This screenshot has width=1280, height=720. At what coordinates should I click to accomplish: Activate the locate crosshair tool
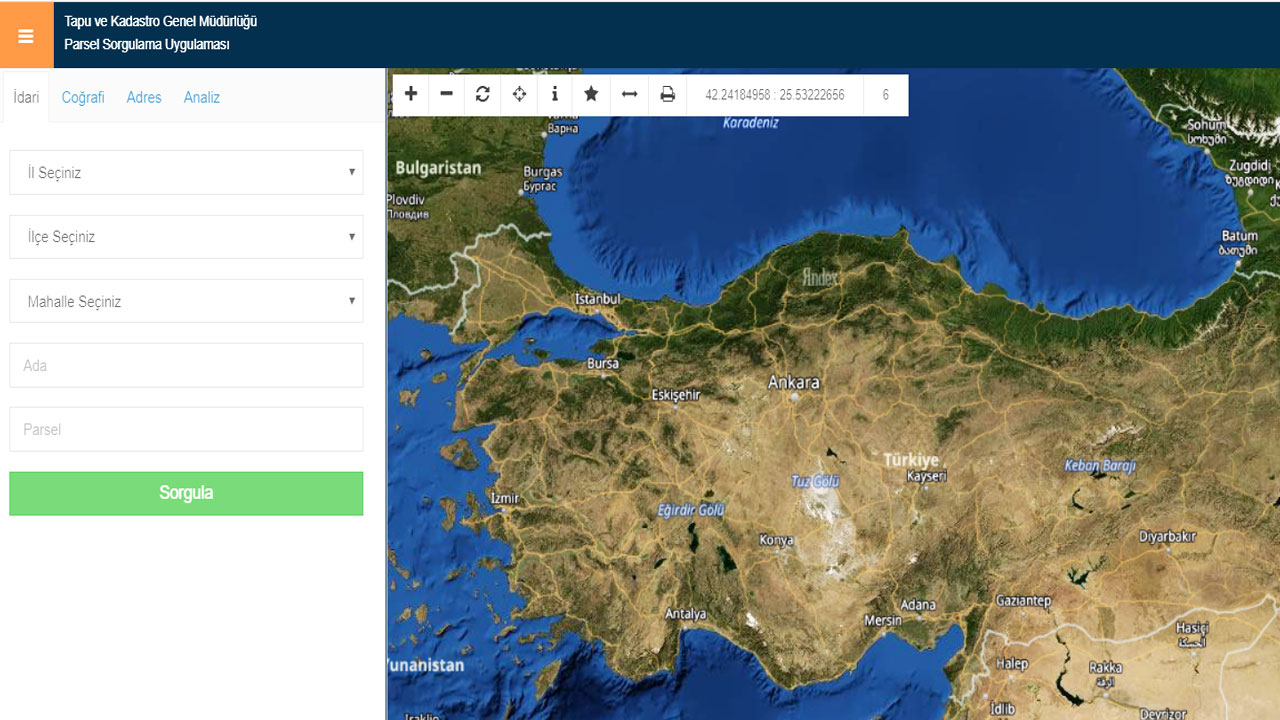(519, 94)
